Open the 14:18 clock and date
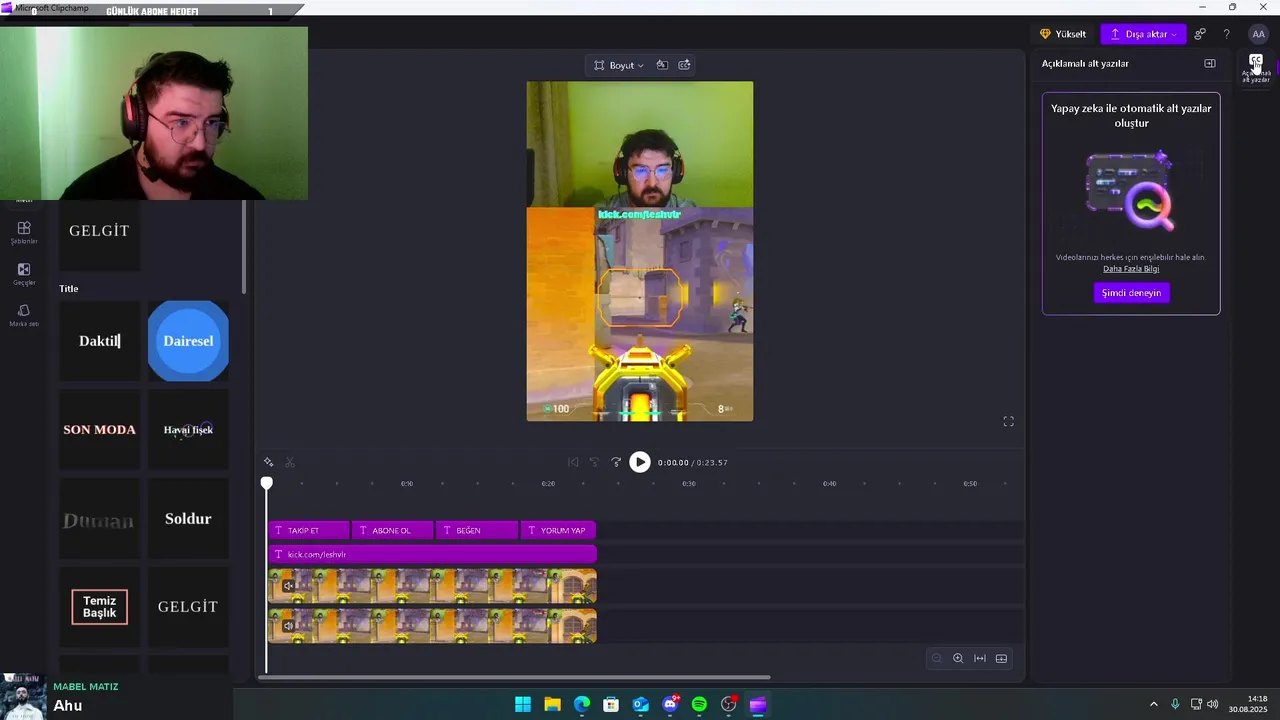1280x720 pixels. click(1248, 704)
